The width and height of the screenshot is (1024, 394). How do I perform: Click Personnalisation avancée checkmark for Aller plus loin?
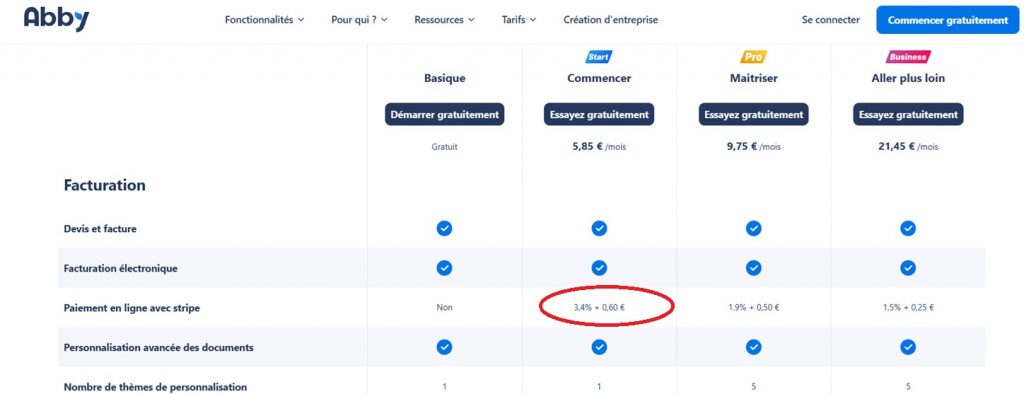tap(908, 347)
